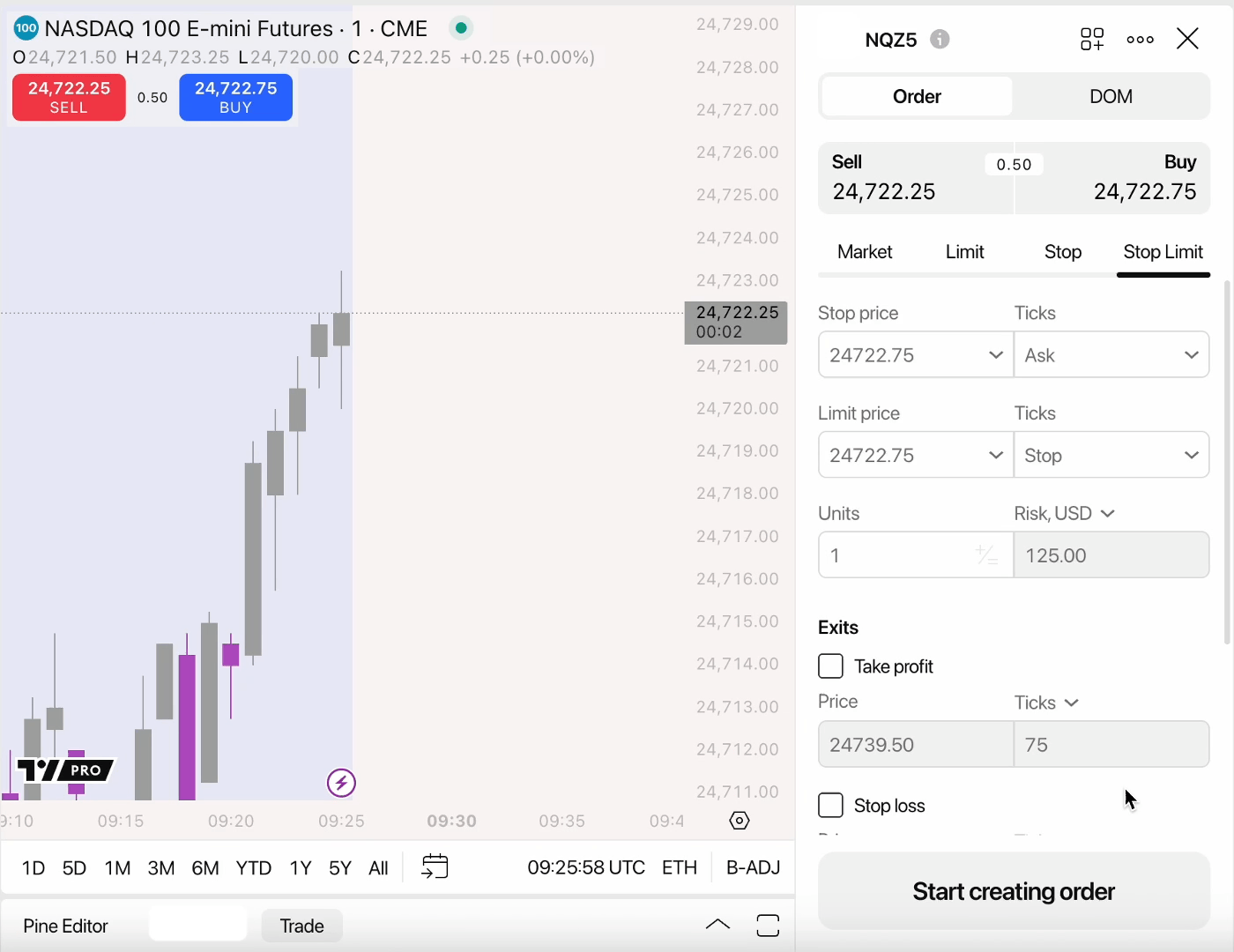Enable the Stop loss checkbox
Screen dimensions: 1234x952
pyautogui.click(x=830, y=806)
